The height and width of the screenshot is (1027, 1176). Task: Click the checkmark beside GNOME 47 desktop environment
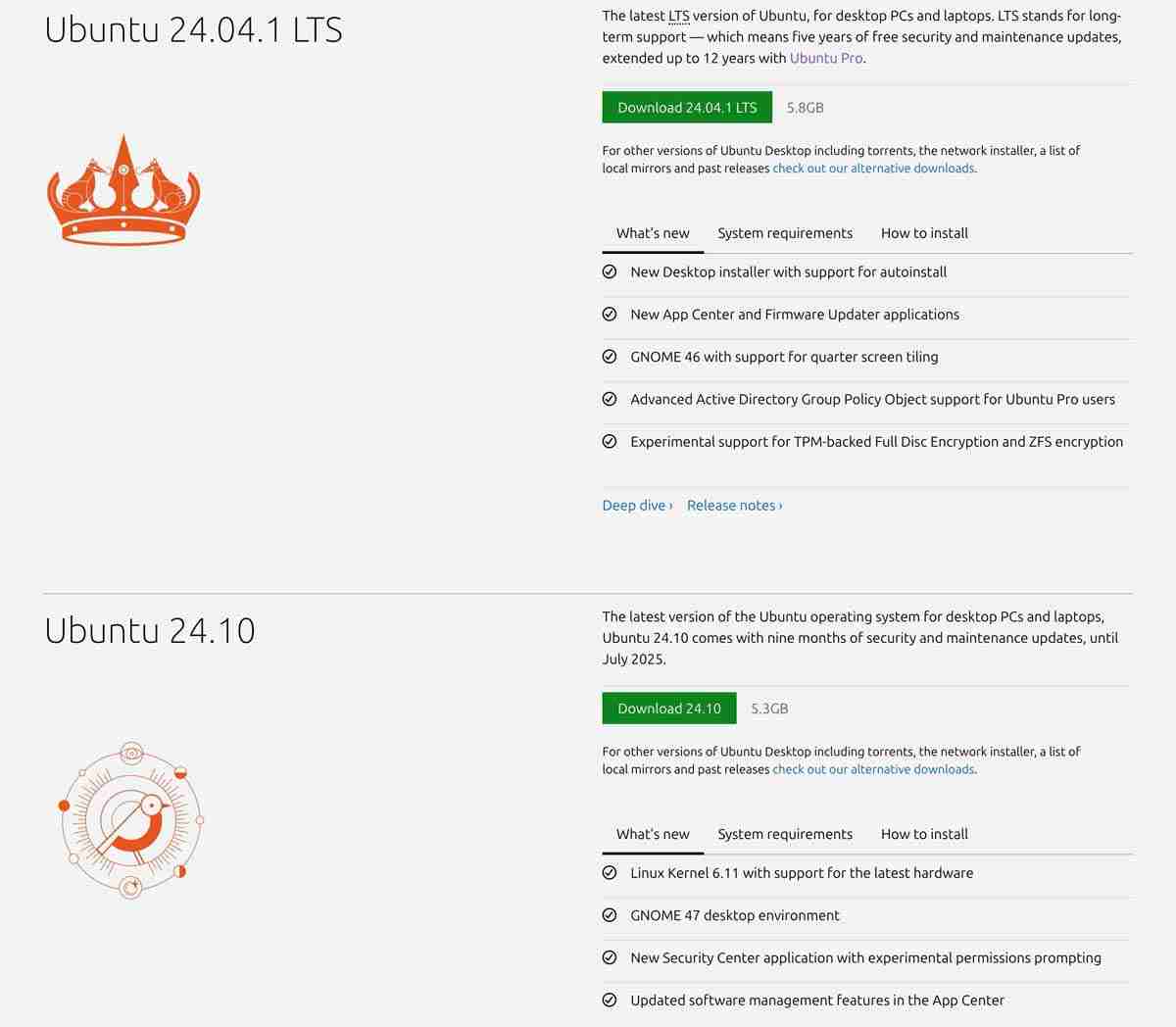[x=610, y=915]
